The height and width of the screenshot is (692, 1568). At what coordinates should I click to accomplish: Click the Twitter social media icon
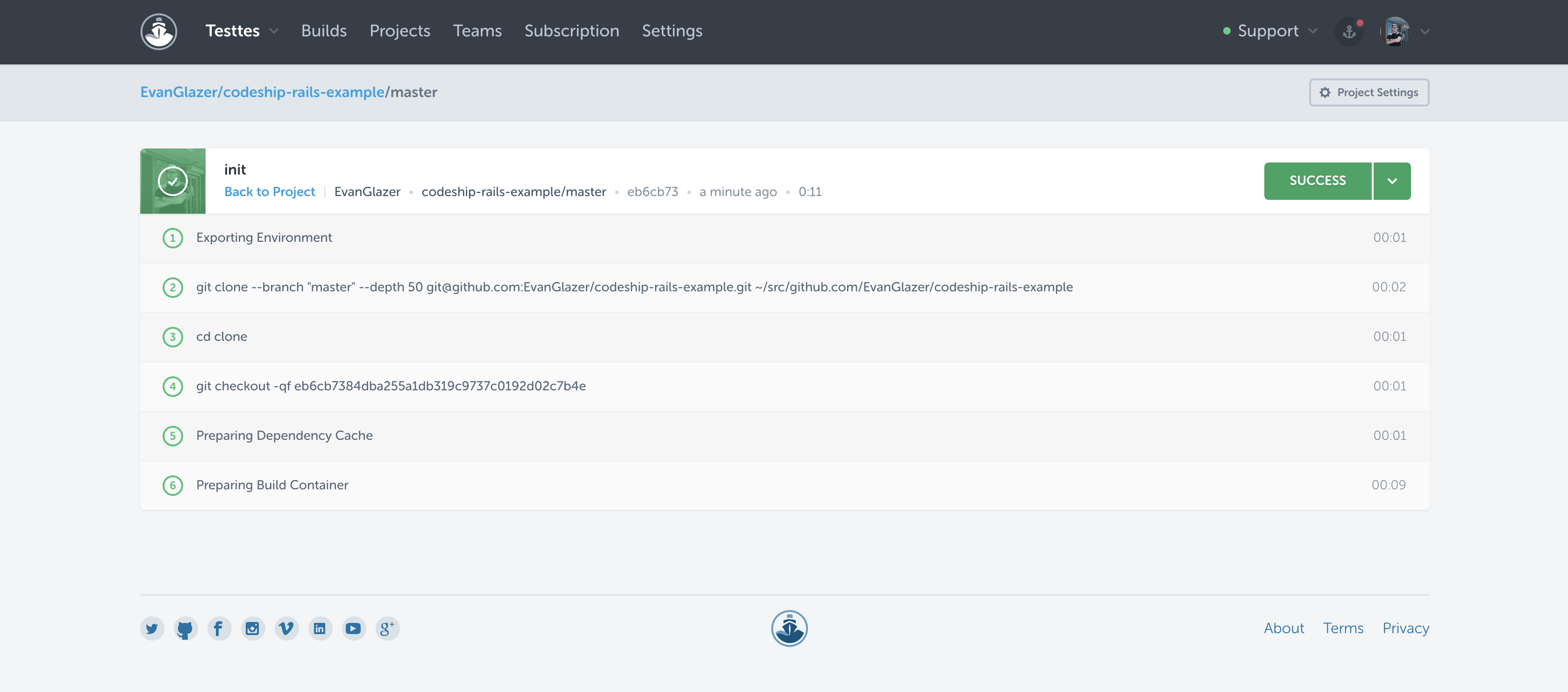click(151, 628)
